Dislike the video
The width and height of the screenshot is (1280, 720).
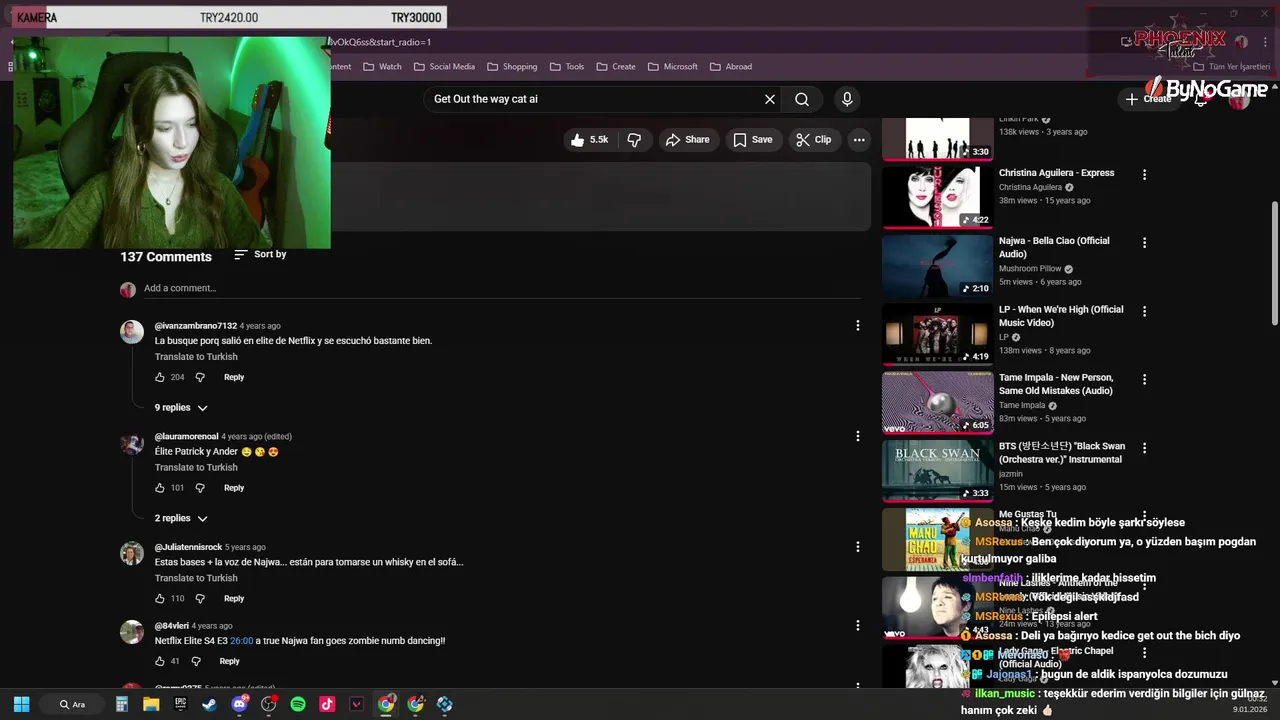click(634, 140)
